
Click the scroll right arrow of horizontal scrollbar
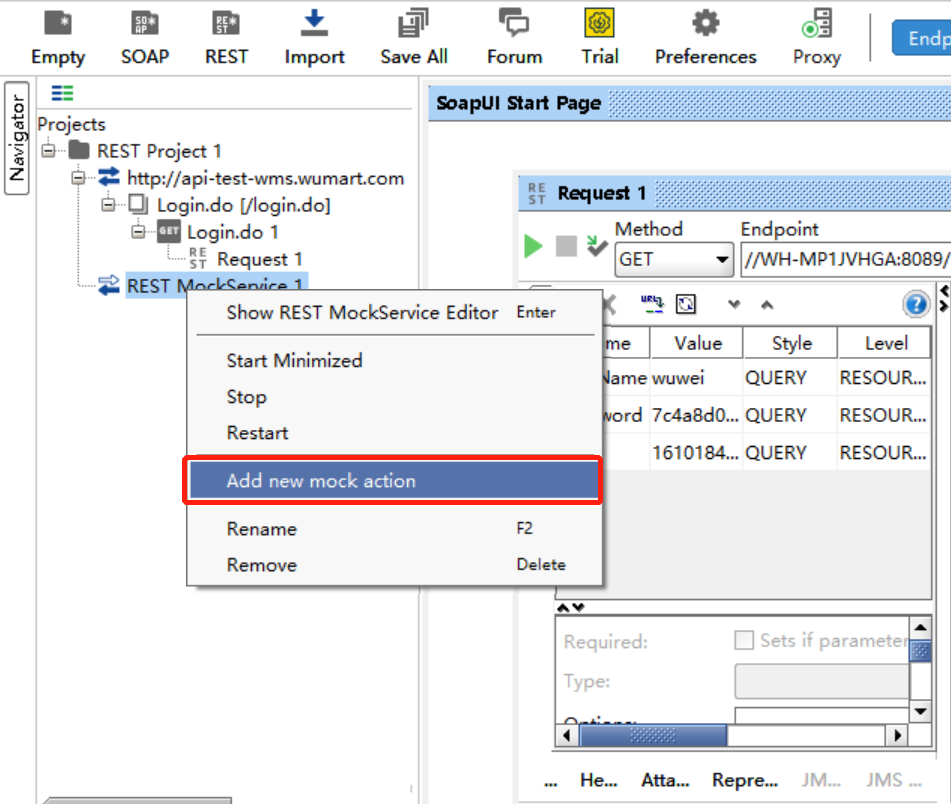tap(897, 735)
